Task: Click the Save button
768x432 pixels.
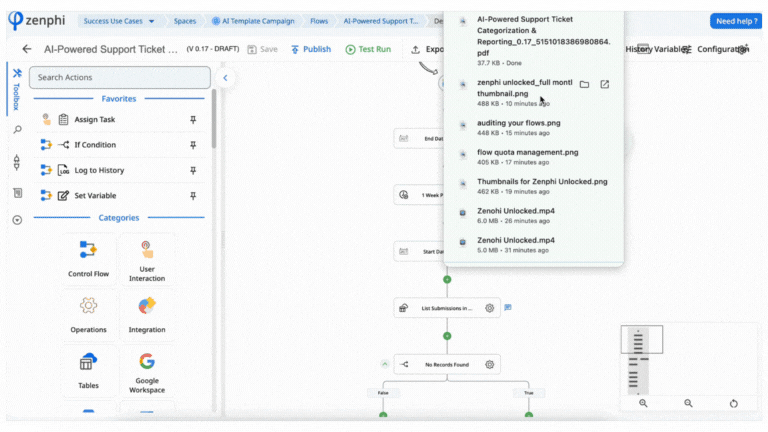Action: (263, 49)
